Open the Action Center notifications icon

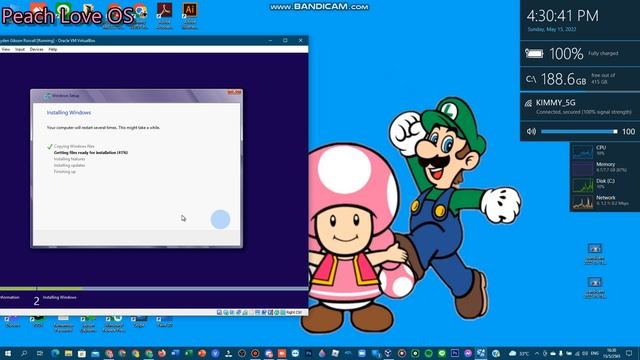point(629,353)
